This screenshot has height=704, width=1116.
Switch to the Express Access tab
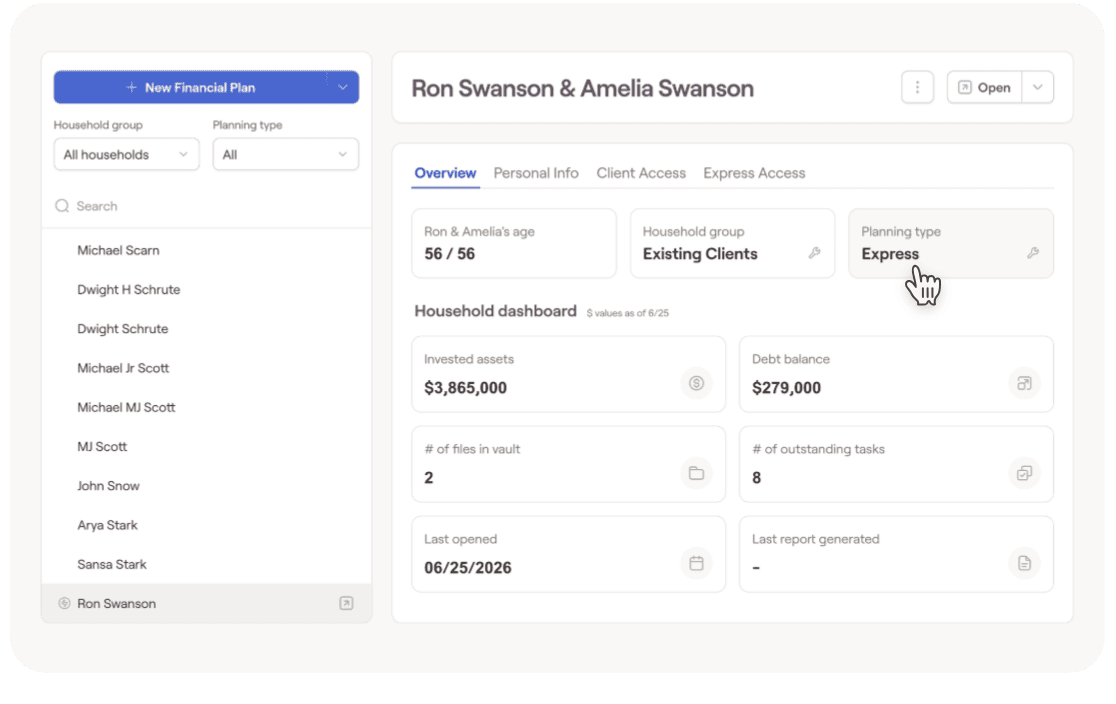(754, 173)
